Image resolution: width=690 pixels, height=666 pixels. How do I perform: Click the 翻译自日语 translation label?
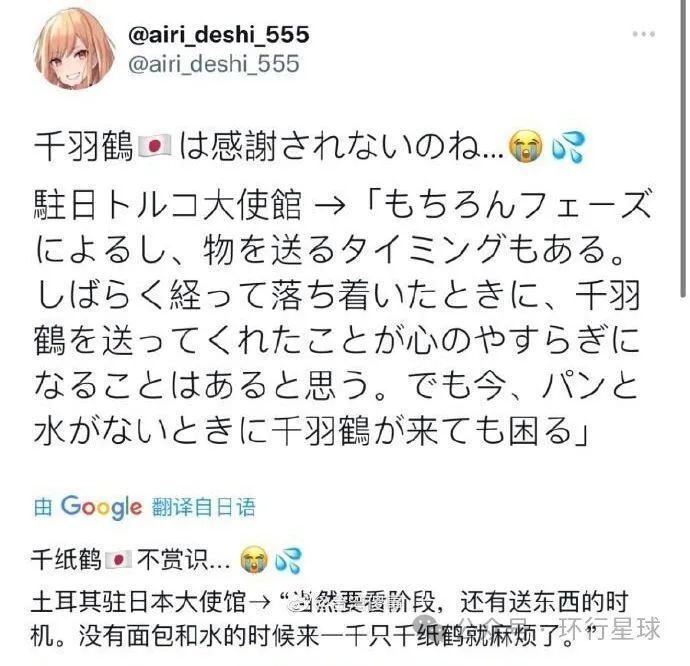204,507
